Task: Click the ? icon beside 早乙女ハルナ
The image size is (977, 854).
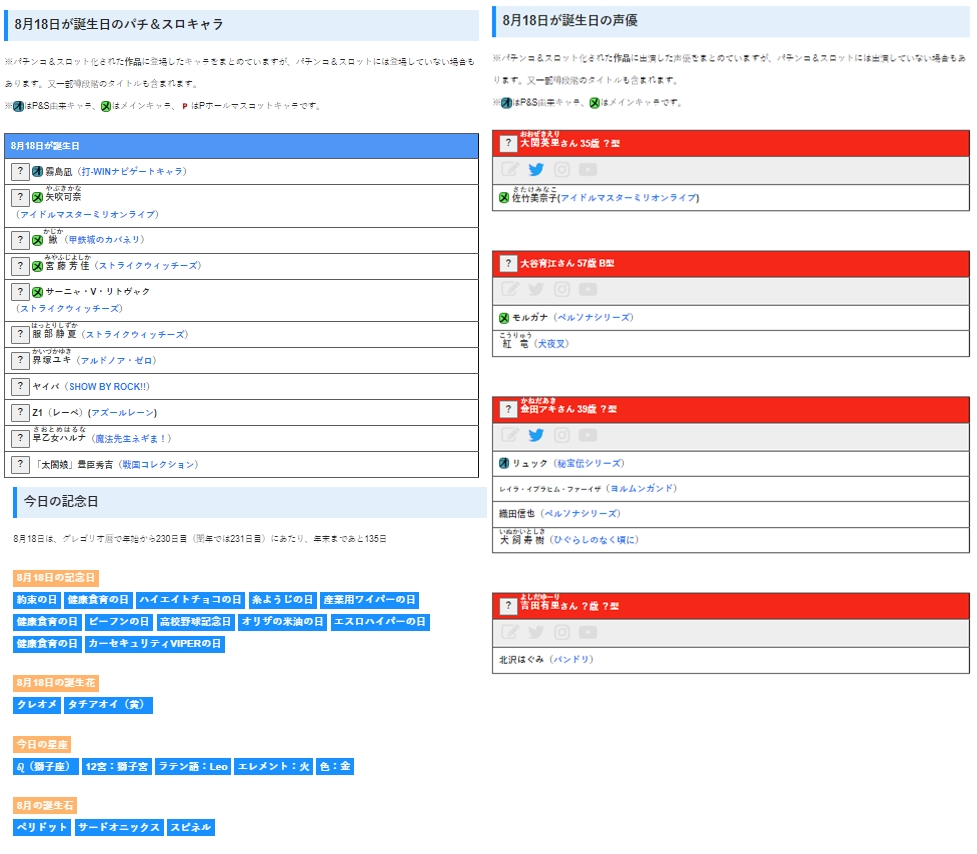Action: (20, 438)
